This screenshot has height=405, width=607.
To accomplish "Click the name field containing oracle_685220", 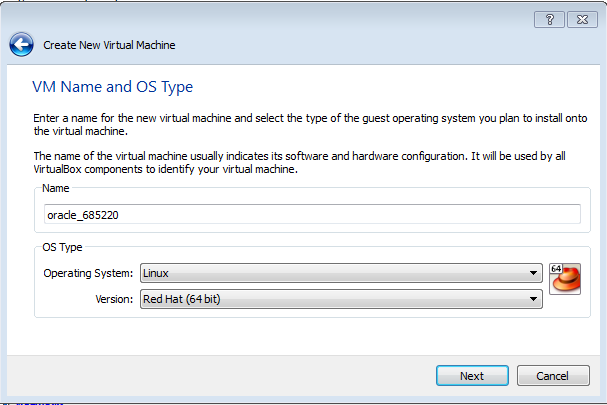I will coord(312,214).
